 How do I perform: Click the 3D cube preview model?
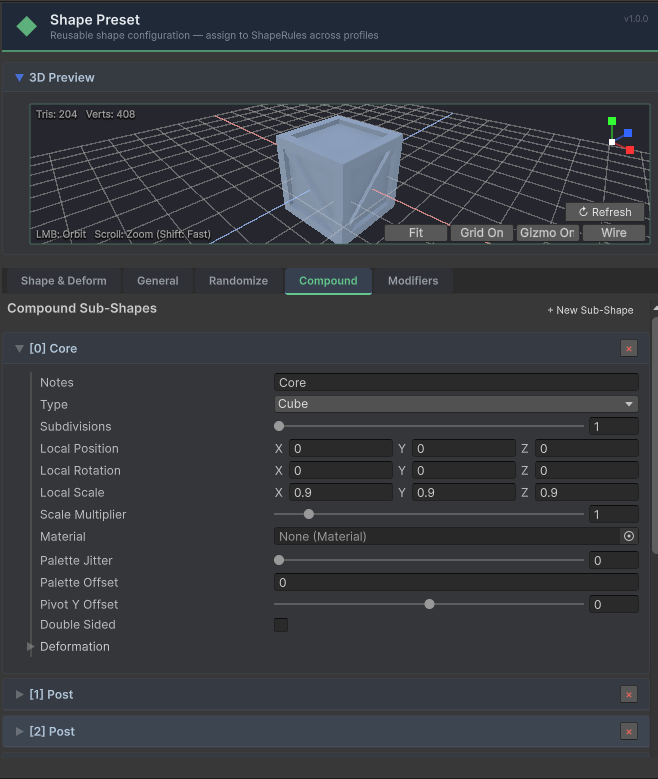pyautogui.click(x=338, y=180)
